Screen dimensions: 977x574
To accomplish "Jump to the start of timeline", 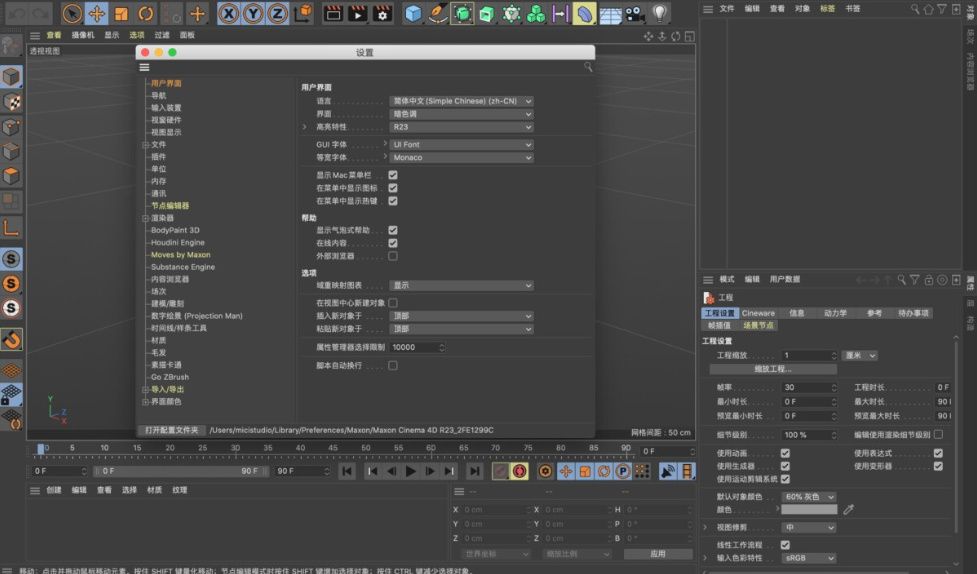I will pos(346,471).
